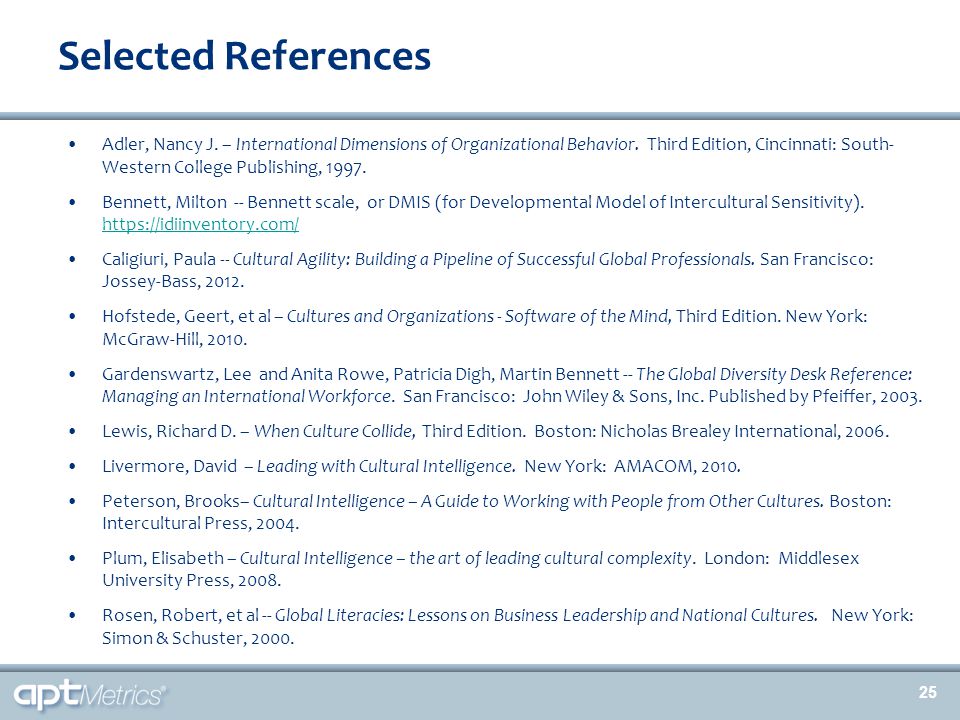
Task: Click 'McGraw-Hill, 2010.' text
Action: [174, 339]
